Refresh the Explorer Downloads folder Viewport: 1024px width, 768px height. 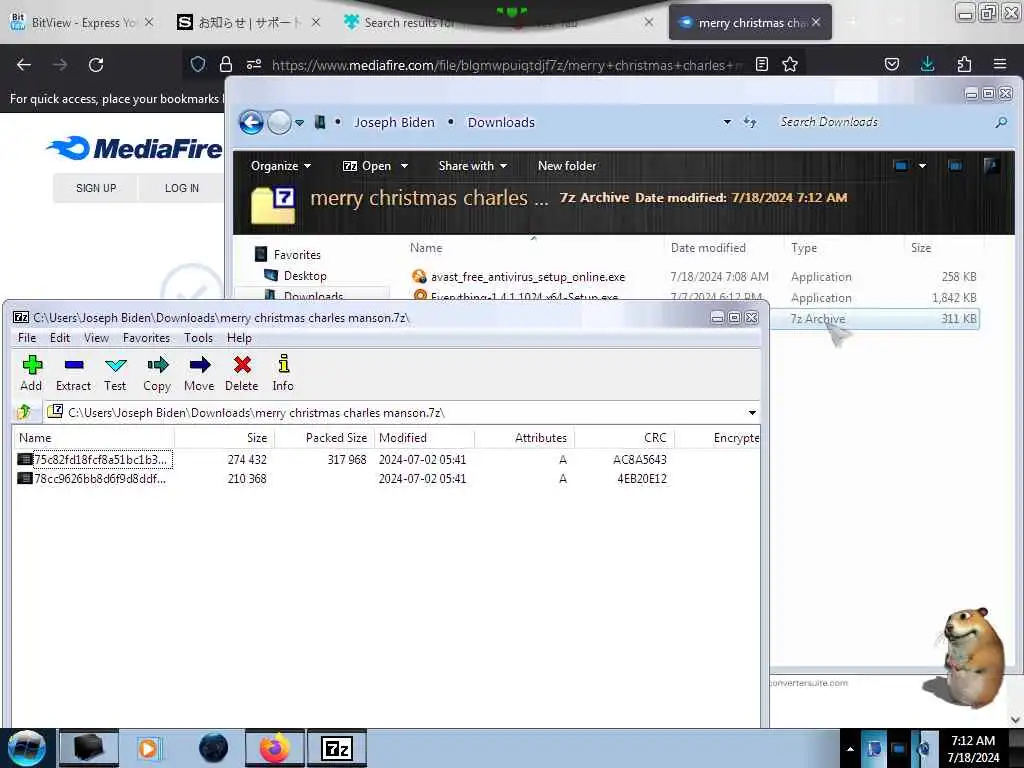pyautogui.click(x=750, y=122)
